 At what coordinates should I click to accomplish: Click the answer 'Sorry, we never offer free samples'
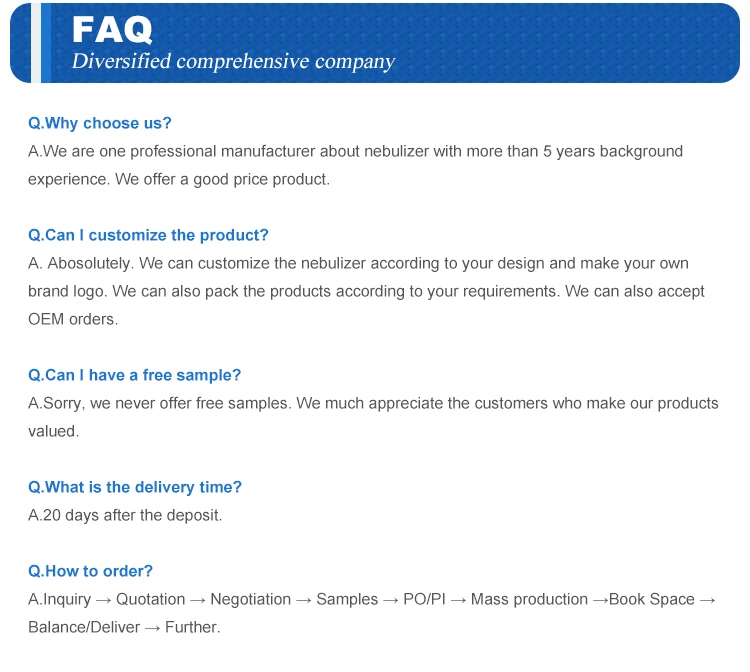coord(159,404)
